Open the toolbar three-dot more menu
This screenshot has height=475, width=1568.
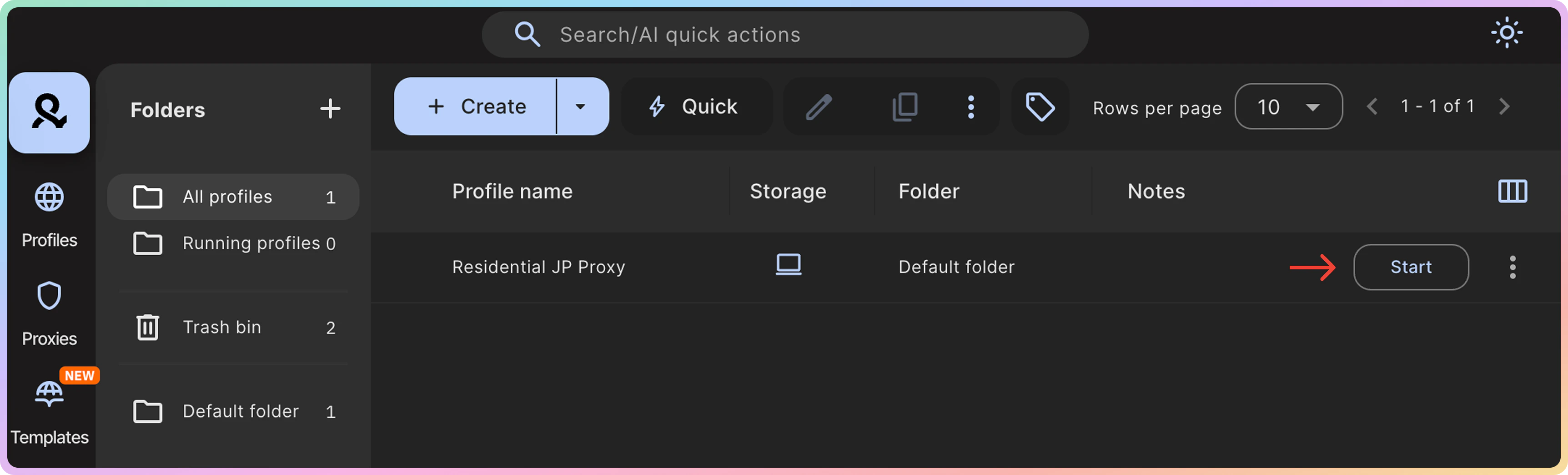click(971, 107)
